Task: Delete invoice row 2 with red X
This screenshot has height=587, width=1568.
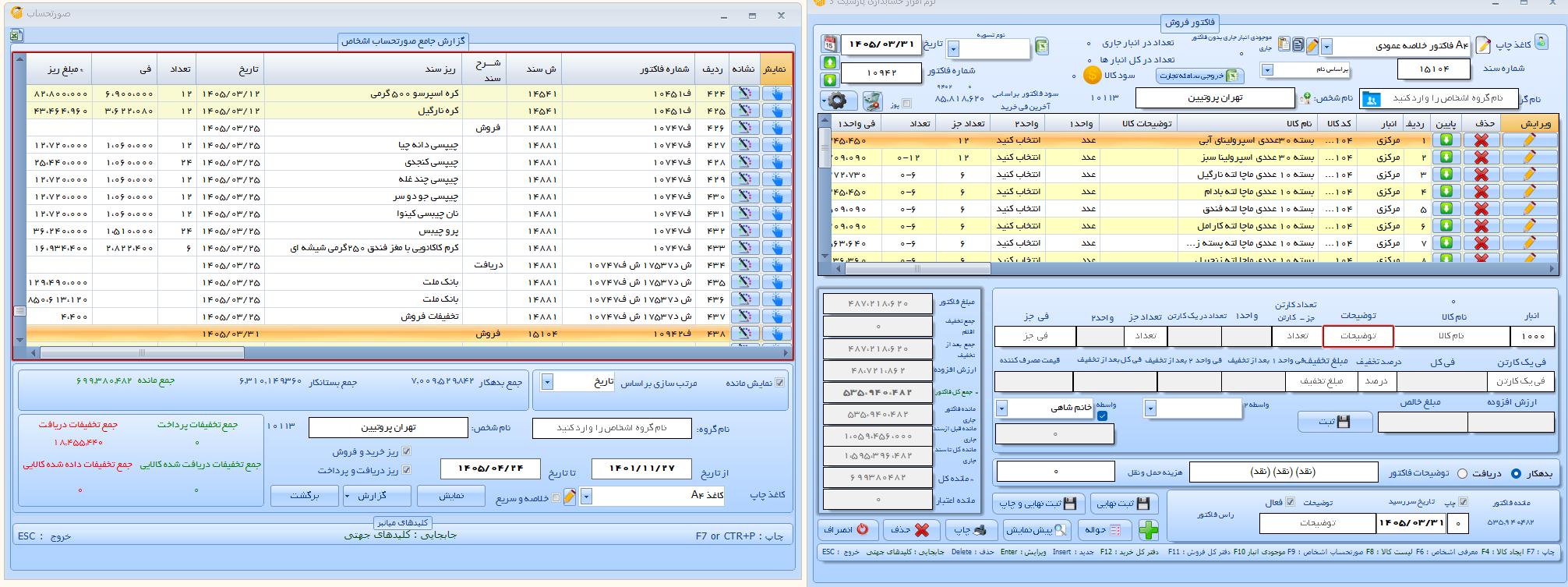Action: click(x=1481, y=157)
